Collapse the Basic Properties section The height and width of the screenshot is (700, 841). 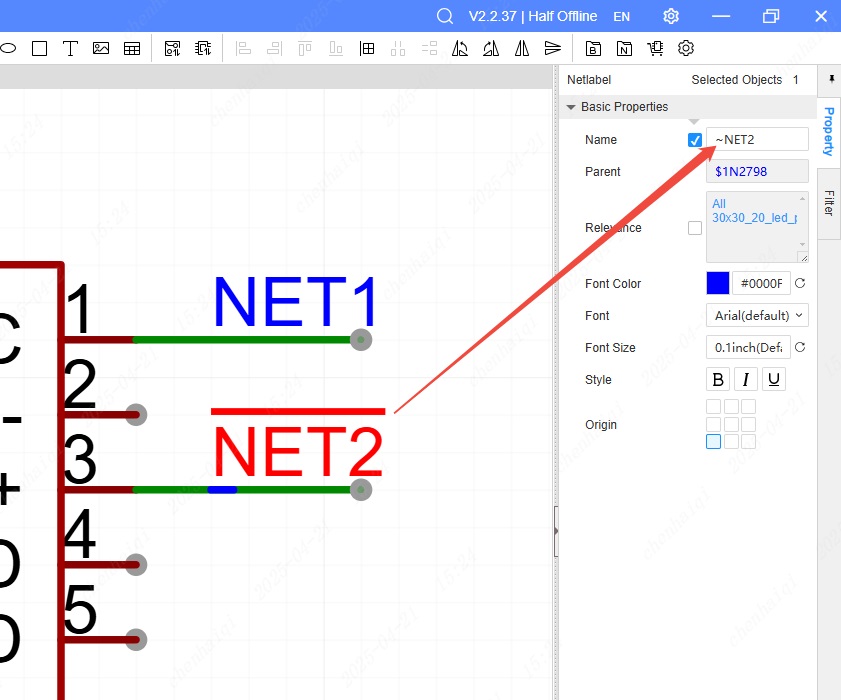pos(571,107)
